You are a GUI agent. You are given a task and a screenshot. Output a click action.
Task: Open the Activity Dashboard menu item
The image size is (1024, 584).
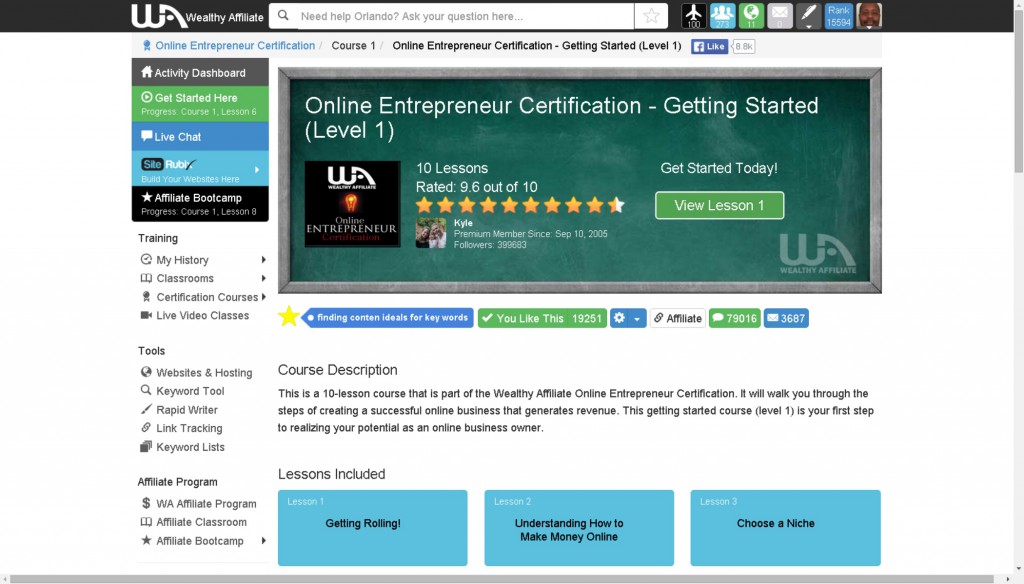[x=200, y=73]
